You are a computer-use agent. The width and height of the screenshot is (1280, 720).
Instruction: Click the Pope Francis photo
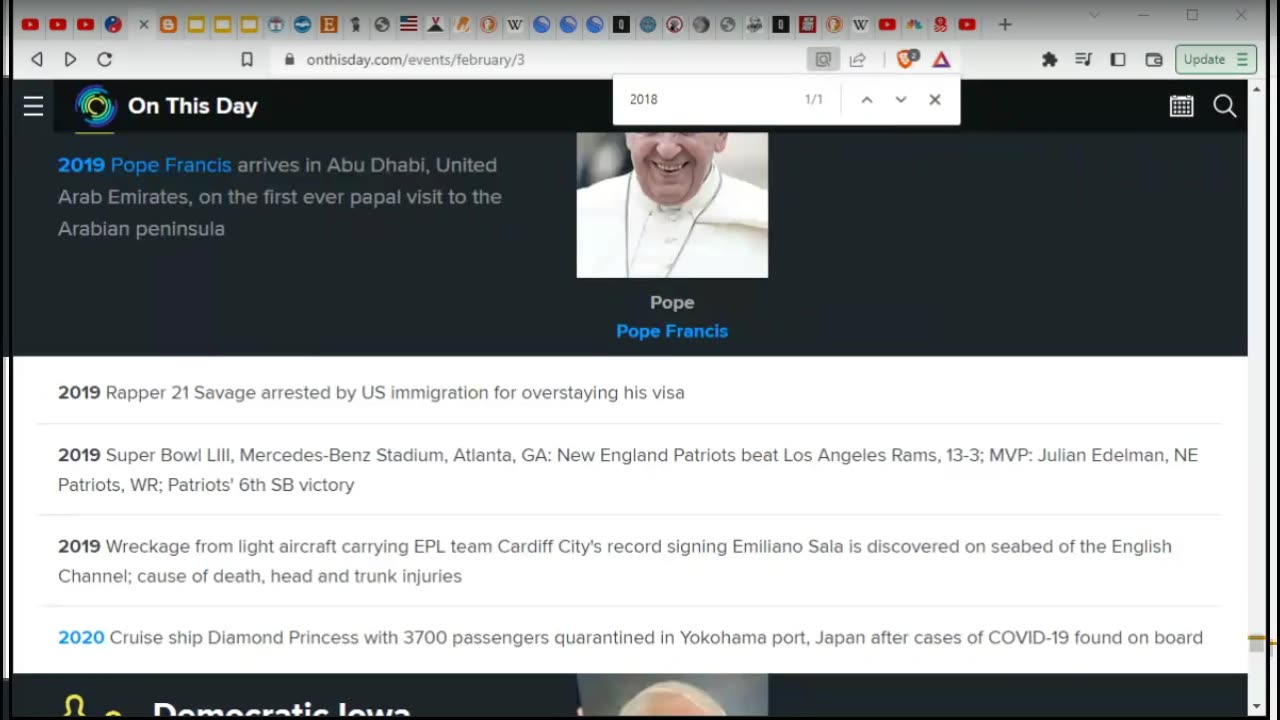672,205
